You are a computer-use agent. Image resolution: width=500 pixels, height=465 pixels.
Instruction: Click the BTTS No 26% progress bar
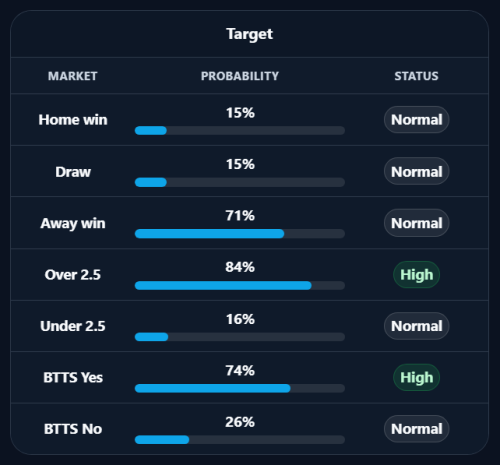(240, 439)
